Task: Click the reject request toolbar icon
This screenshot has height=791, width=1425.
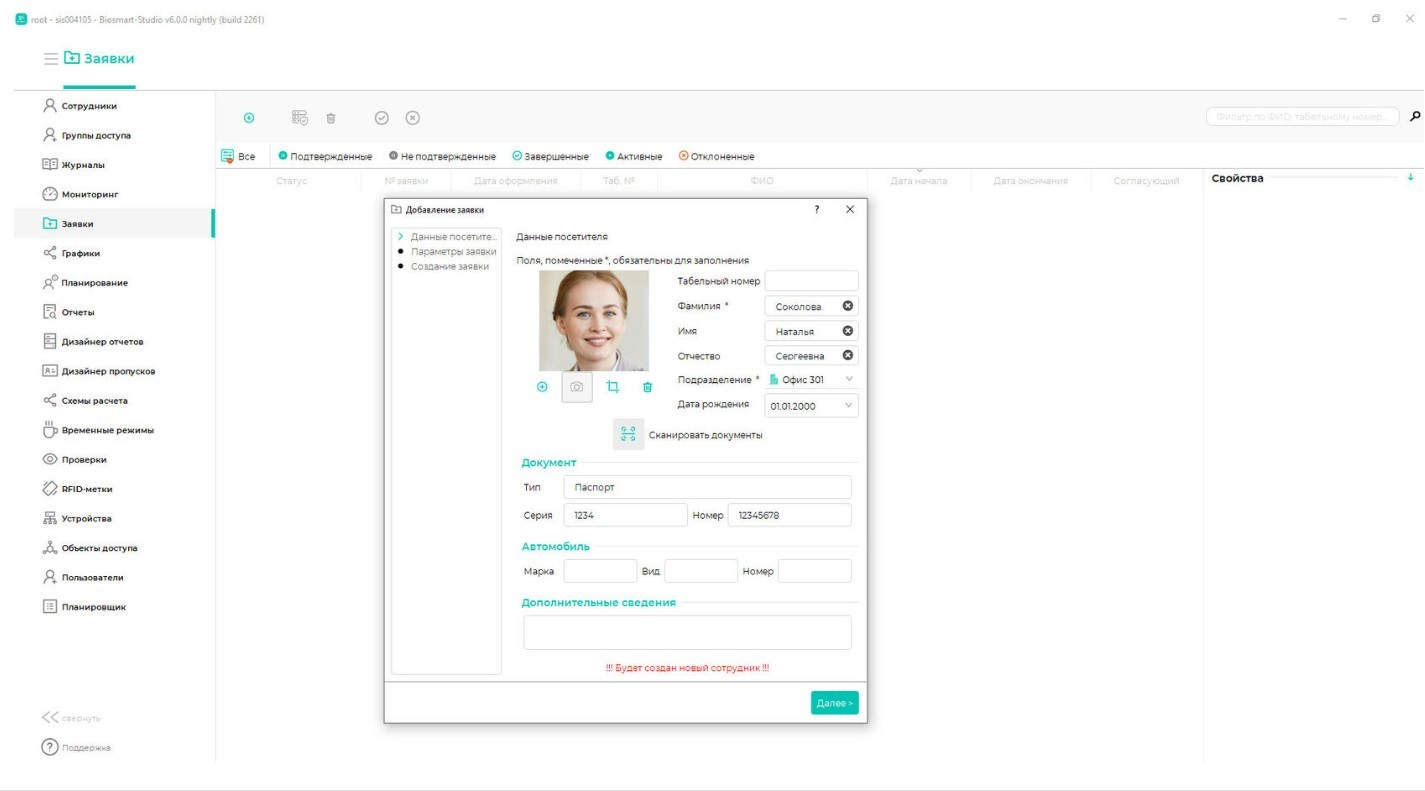Action: click(411, 118)
